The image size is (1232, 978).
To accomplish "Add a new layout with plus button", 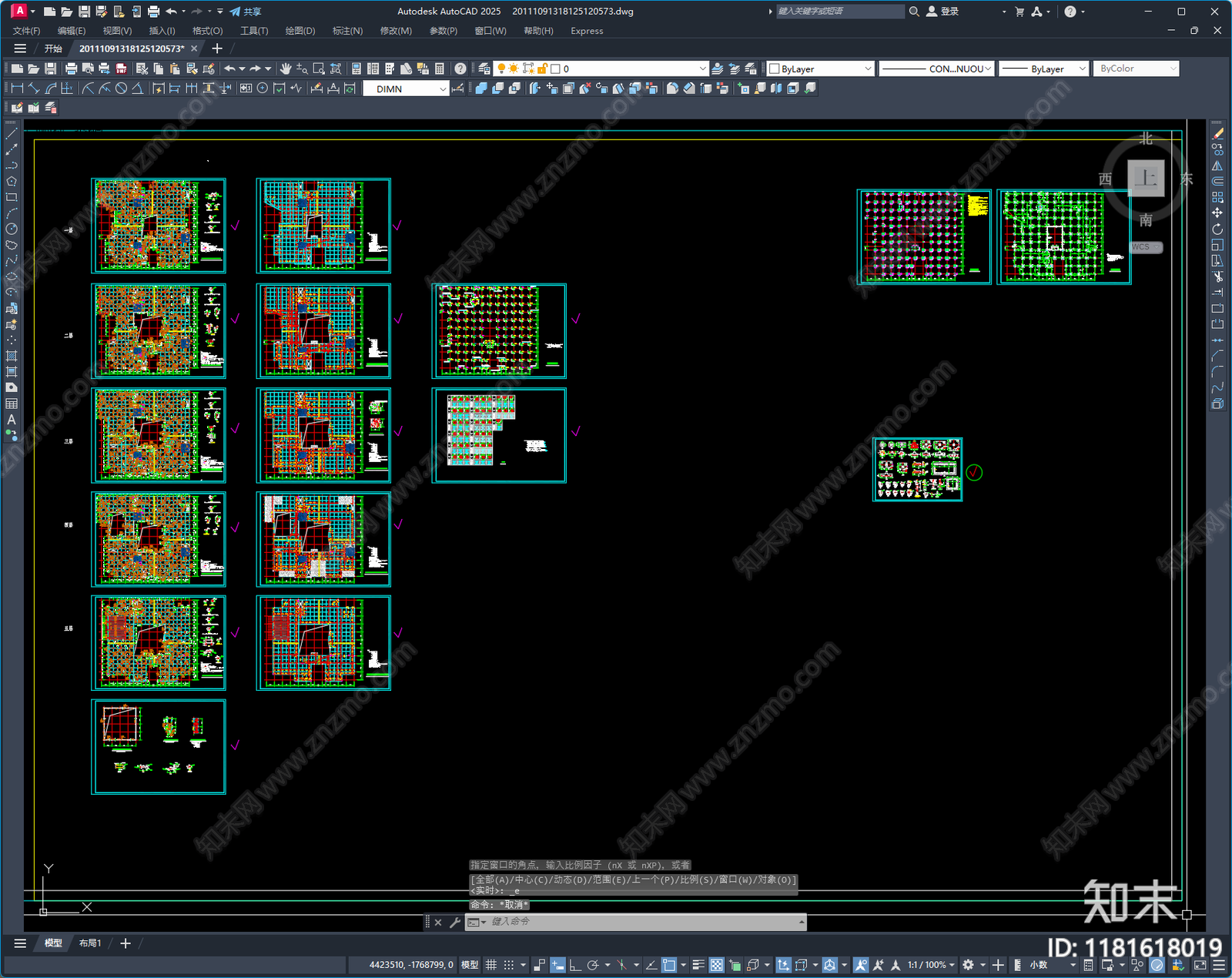I will (x=126, y=943).
